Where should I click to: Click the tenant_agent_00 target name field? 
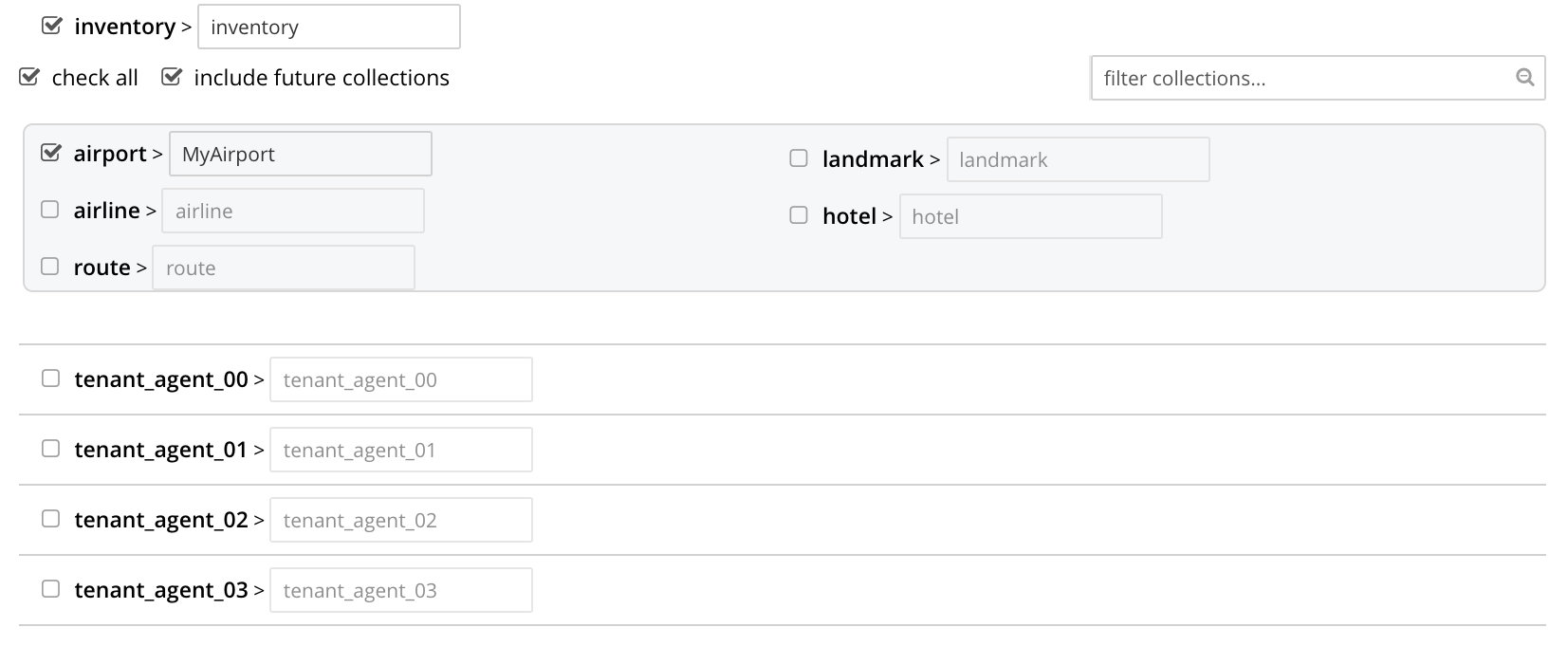point(401,379)
